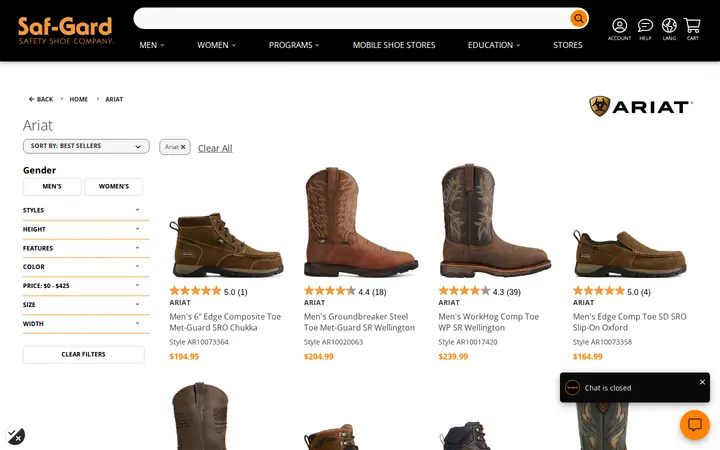This screenshot has width=720, height=450.
Task: Open the Men navigation menu
Action: pyautogui.click(x=152, y=45)
